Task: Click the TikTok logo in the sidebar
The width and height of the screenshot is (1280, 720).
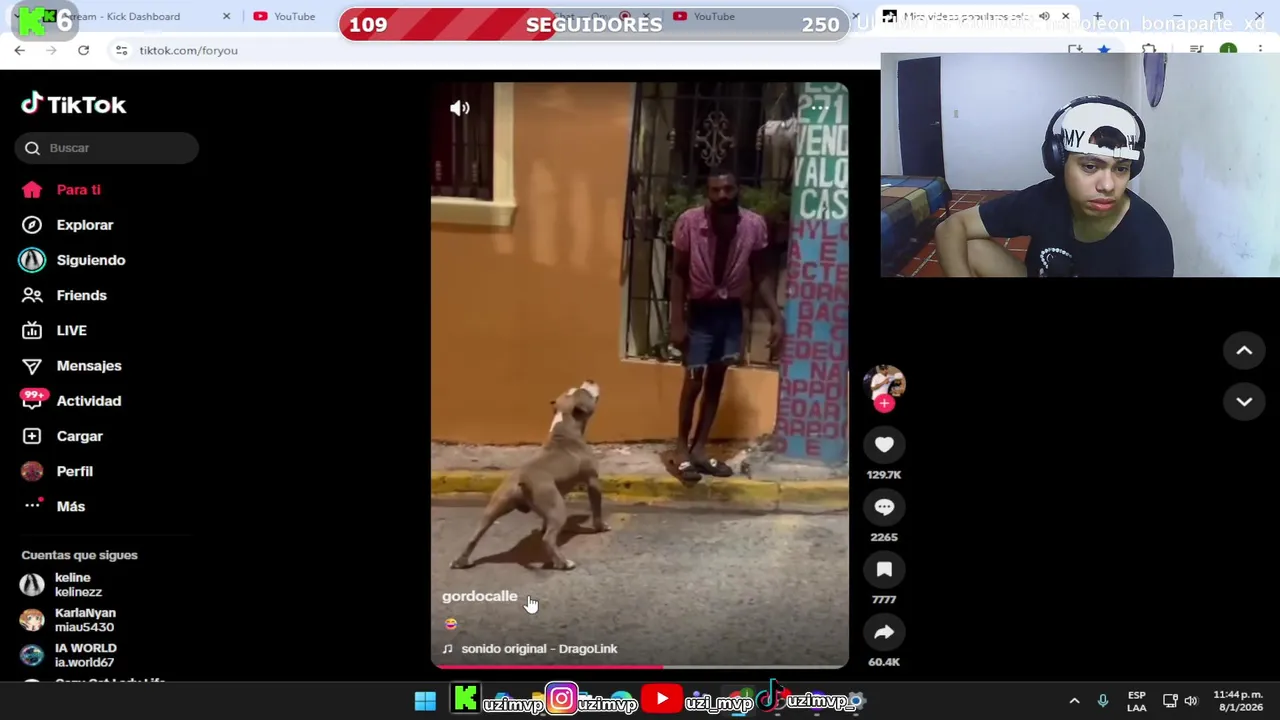Action: point(73,104)
